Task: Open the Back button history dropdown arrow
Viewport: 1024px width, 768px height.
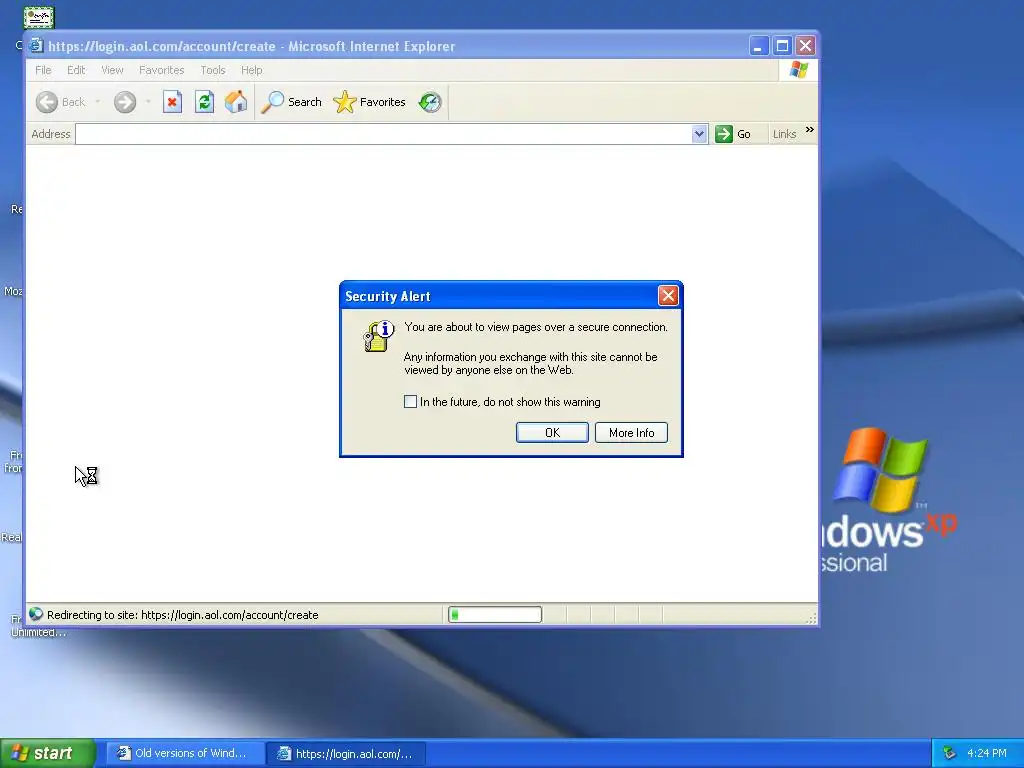Action: coord(98,102)
